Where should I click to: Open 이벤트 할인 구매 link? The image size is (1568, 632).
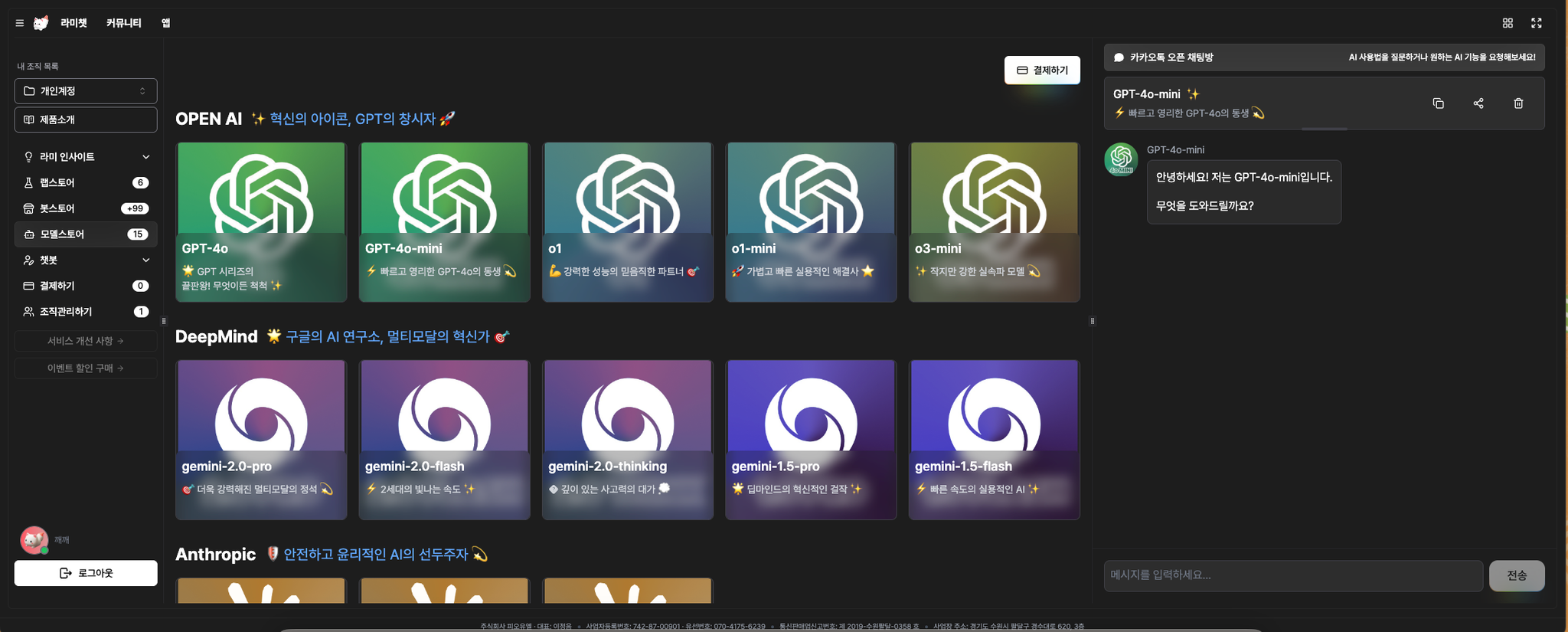[86, 368]
